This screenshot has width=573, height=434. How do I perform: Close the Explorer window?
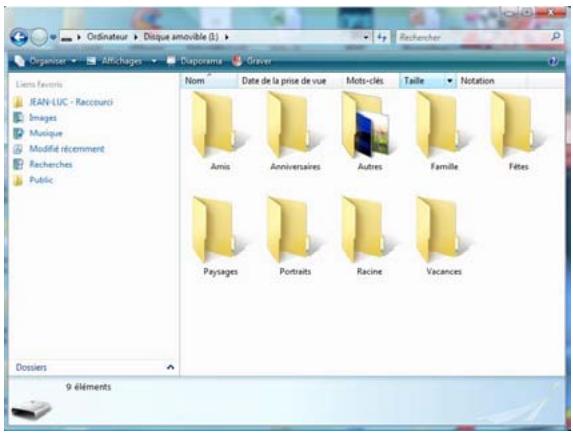tap(552, 12)
